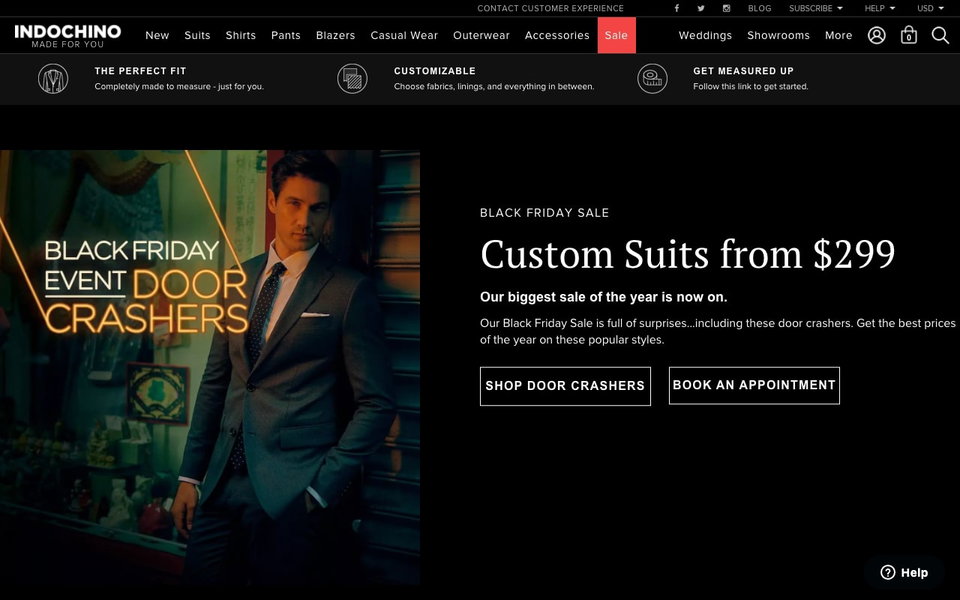
Task: Open the USD currency selector
Action: pyautogui.click(x=930, y=8)
